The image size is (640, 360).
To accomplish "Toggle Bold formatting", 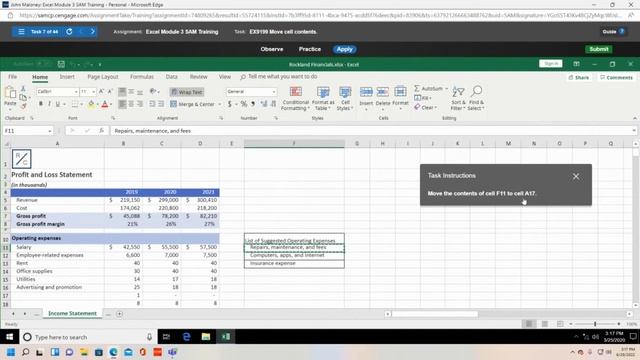I will click(40, 104).
